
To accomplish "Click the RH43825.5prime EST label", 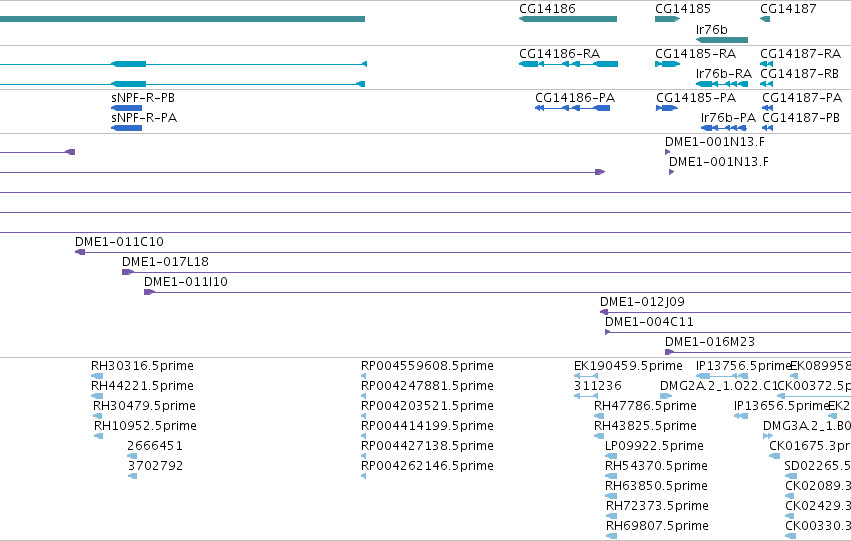I will [645, 426].
